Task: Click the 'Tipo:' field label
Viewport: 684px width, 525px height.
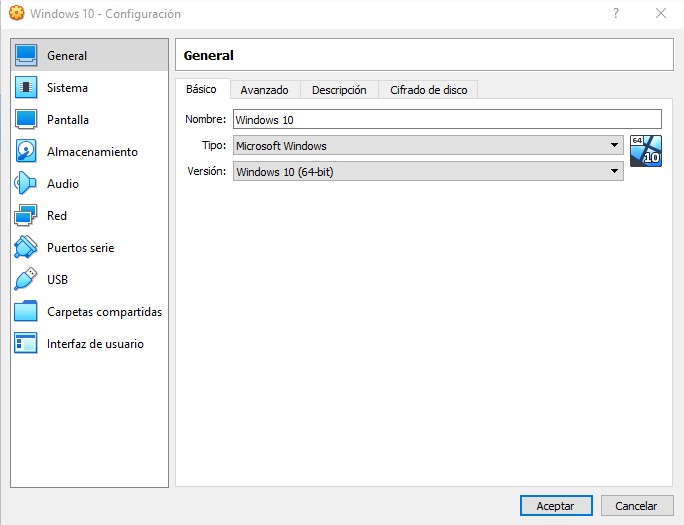Action: pos(214,145)
